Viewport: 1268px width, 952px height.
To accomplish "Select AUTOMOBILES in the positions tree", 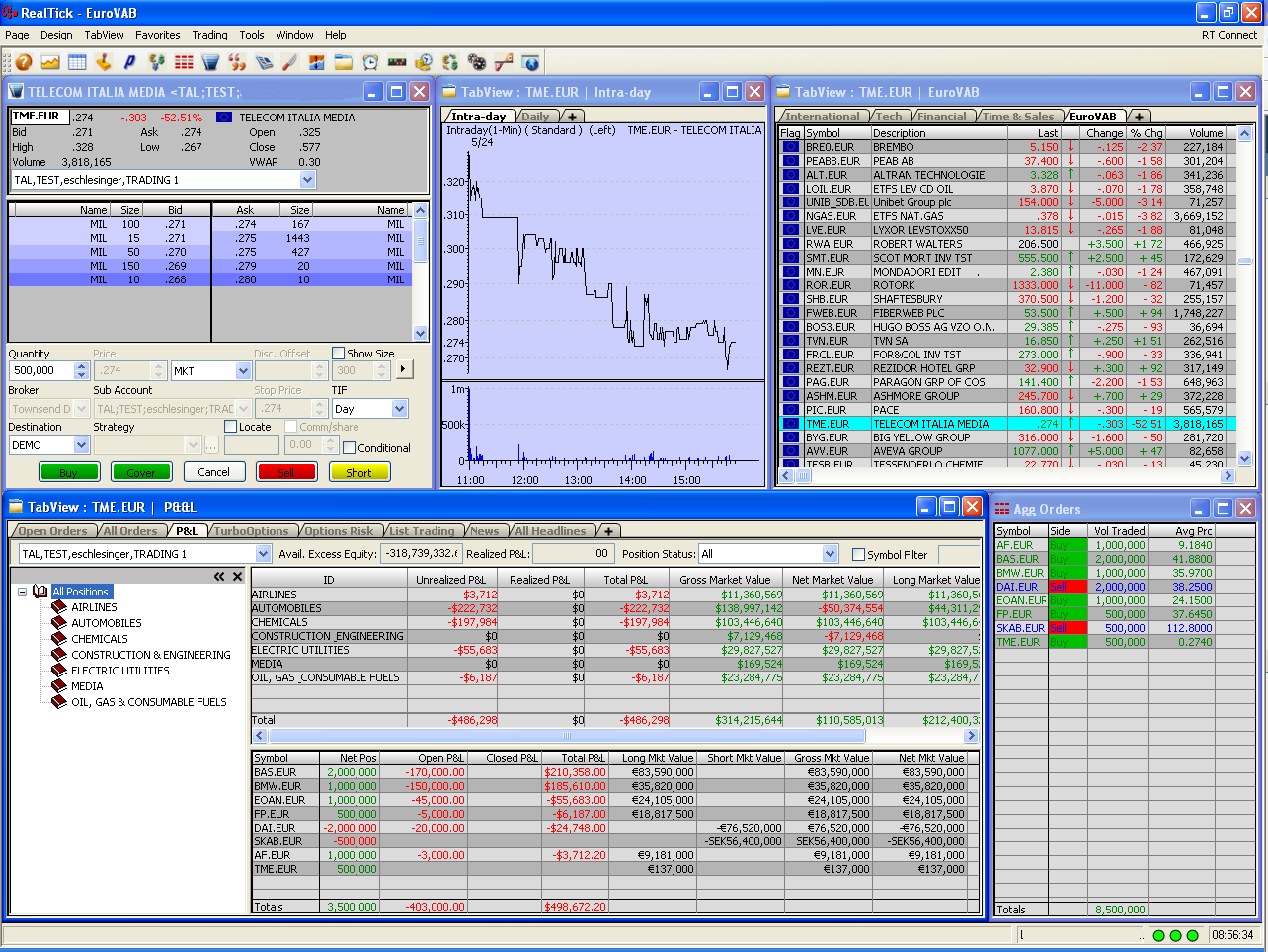I will pos(107,623).
